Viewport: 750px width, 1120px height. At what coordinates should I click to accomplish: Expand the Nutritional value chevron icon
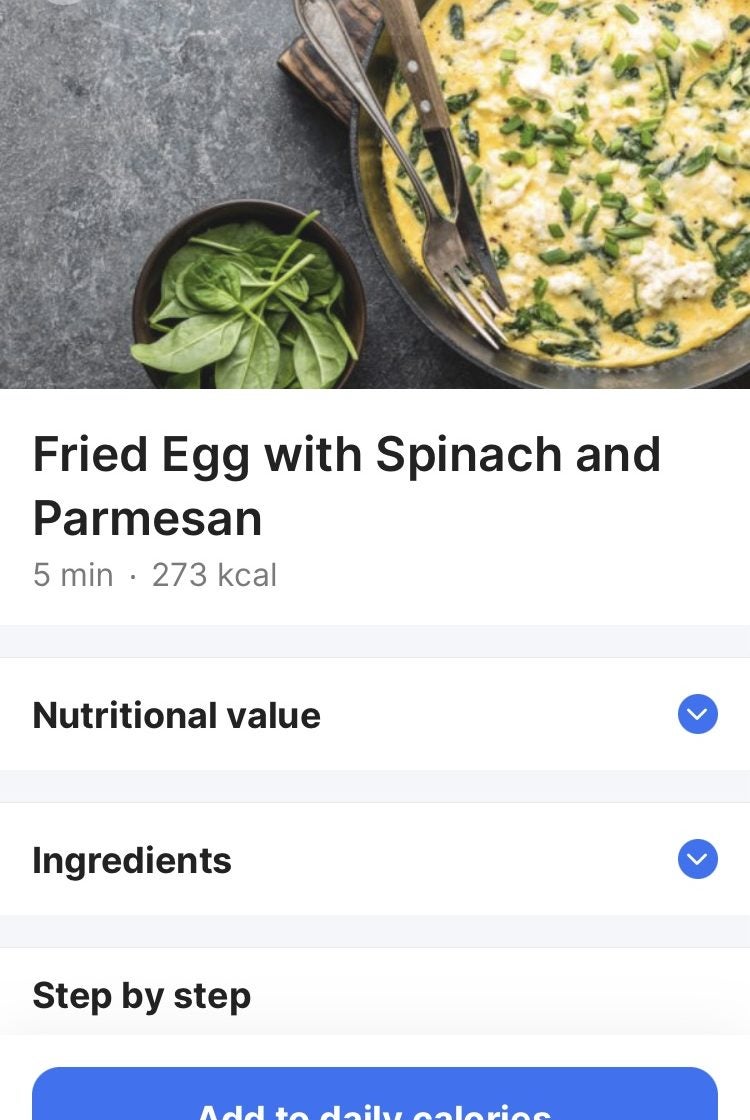(697, 714)
